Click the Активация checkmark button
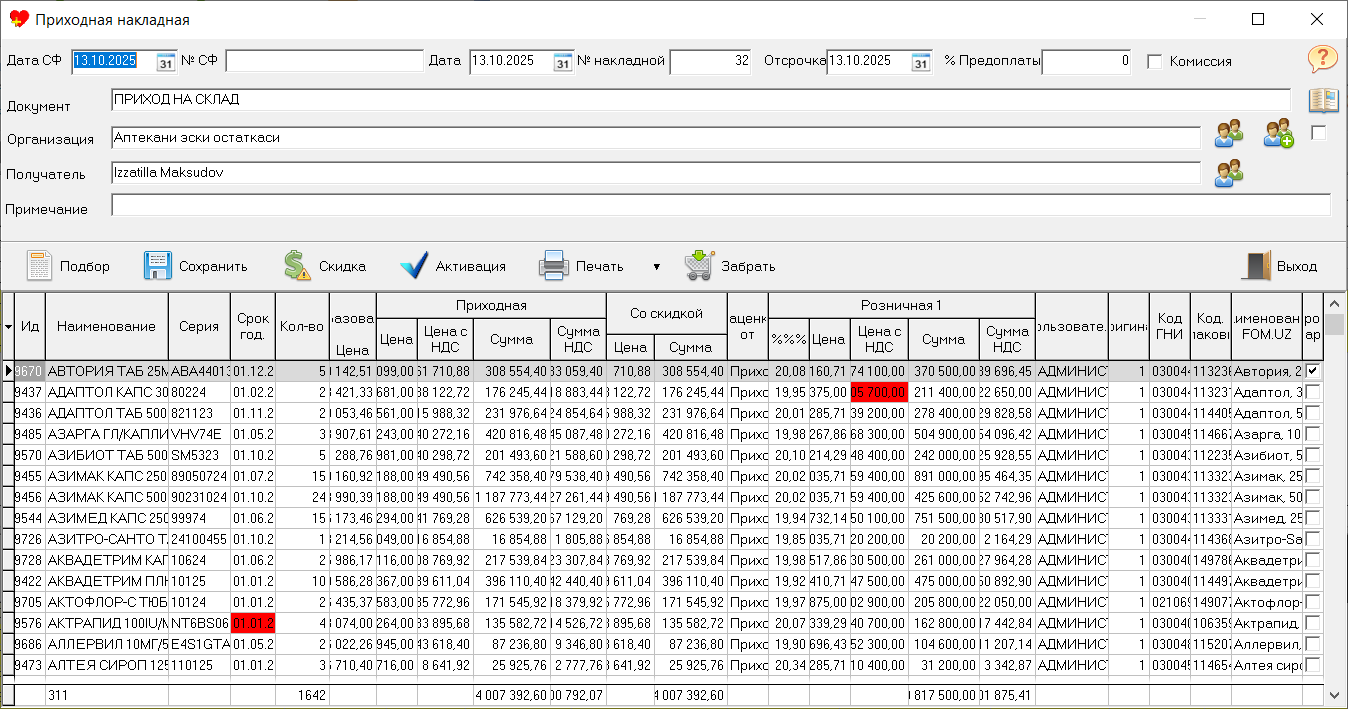Image resolution: width=1348 pixels, height=709 pixels. (x=414, y=266)
